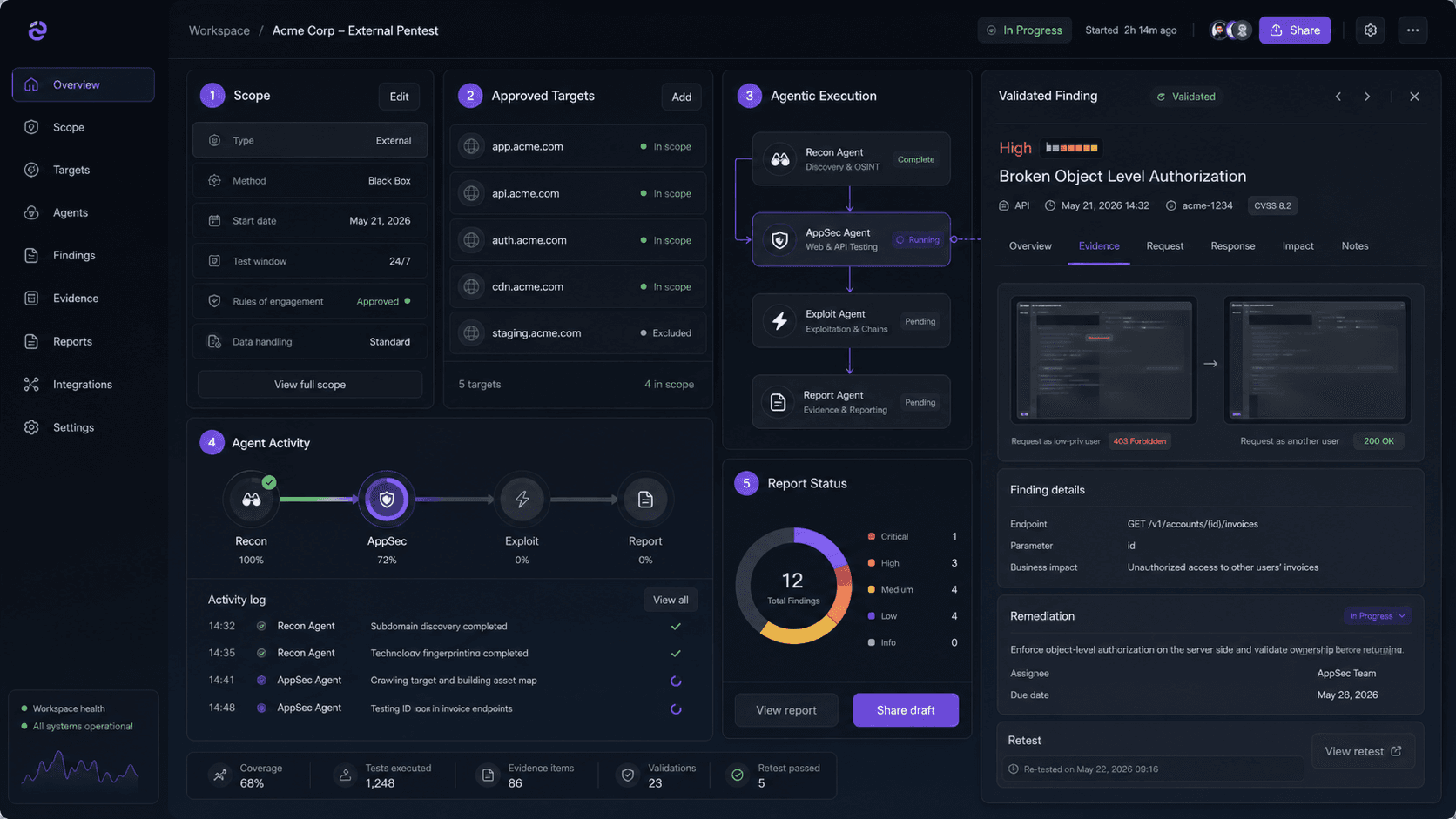
Task: Click the View report button
Action: click(786, 710)
